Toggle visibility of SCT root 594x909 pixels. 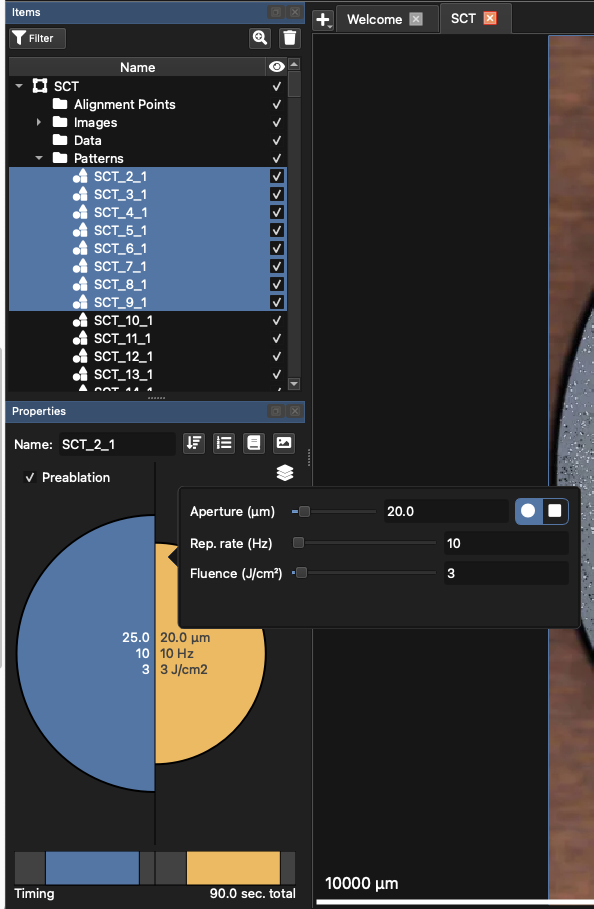coord(276,86)
